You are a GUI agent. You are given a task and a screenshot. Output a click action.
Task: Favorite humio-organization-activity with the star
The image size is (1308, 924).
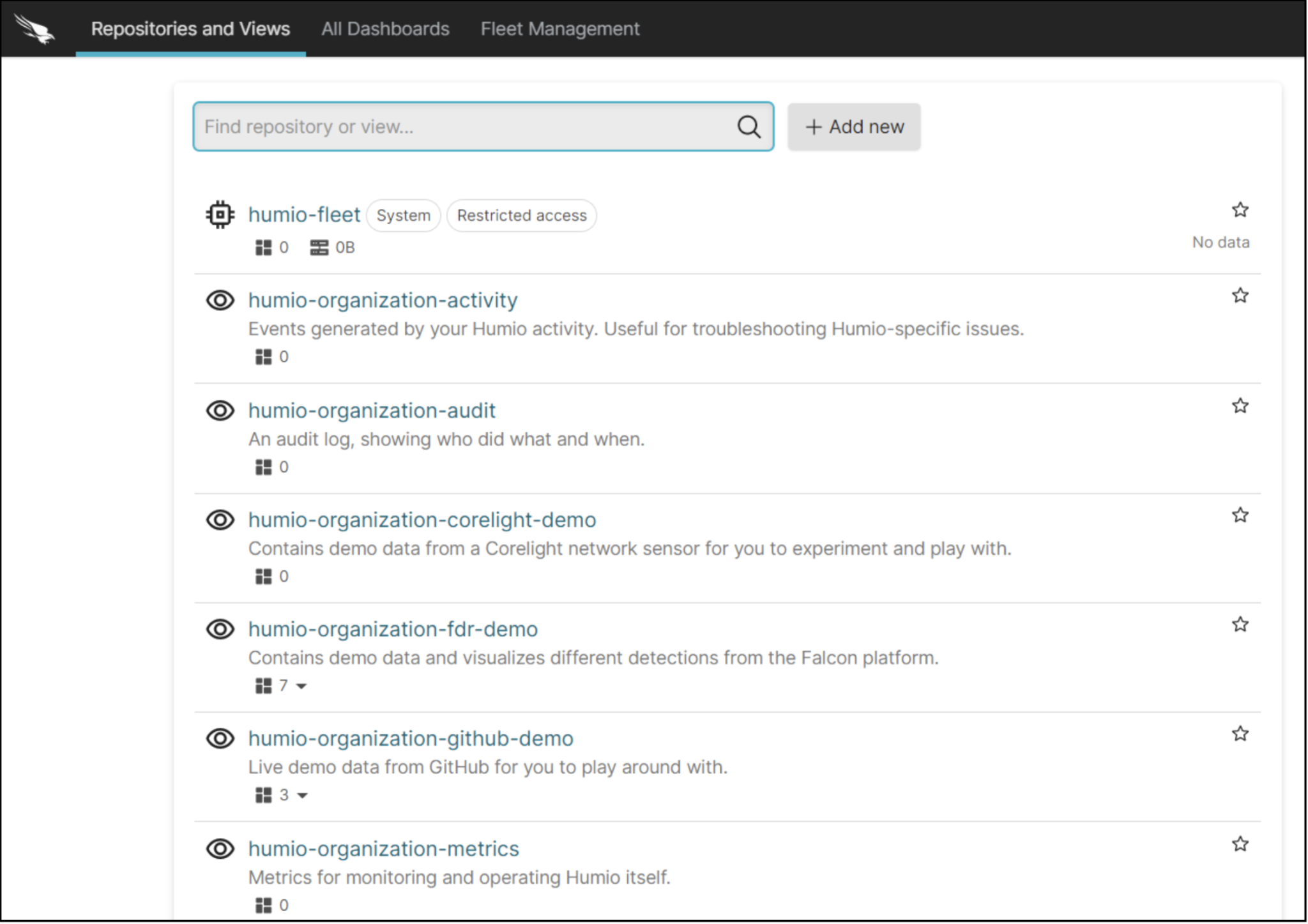[x=1240, y=295]
